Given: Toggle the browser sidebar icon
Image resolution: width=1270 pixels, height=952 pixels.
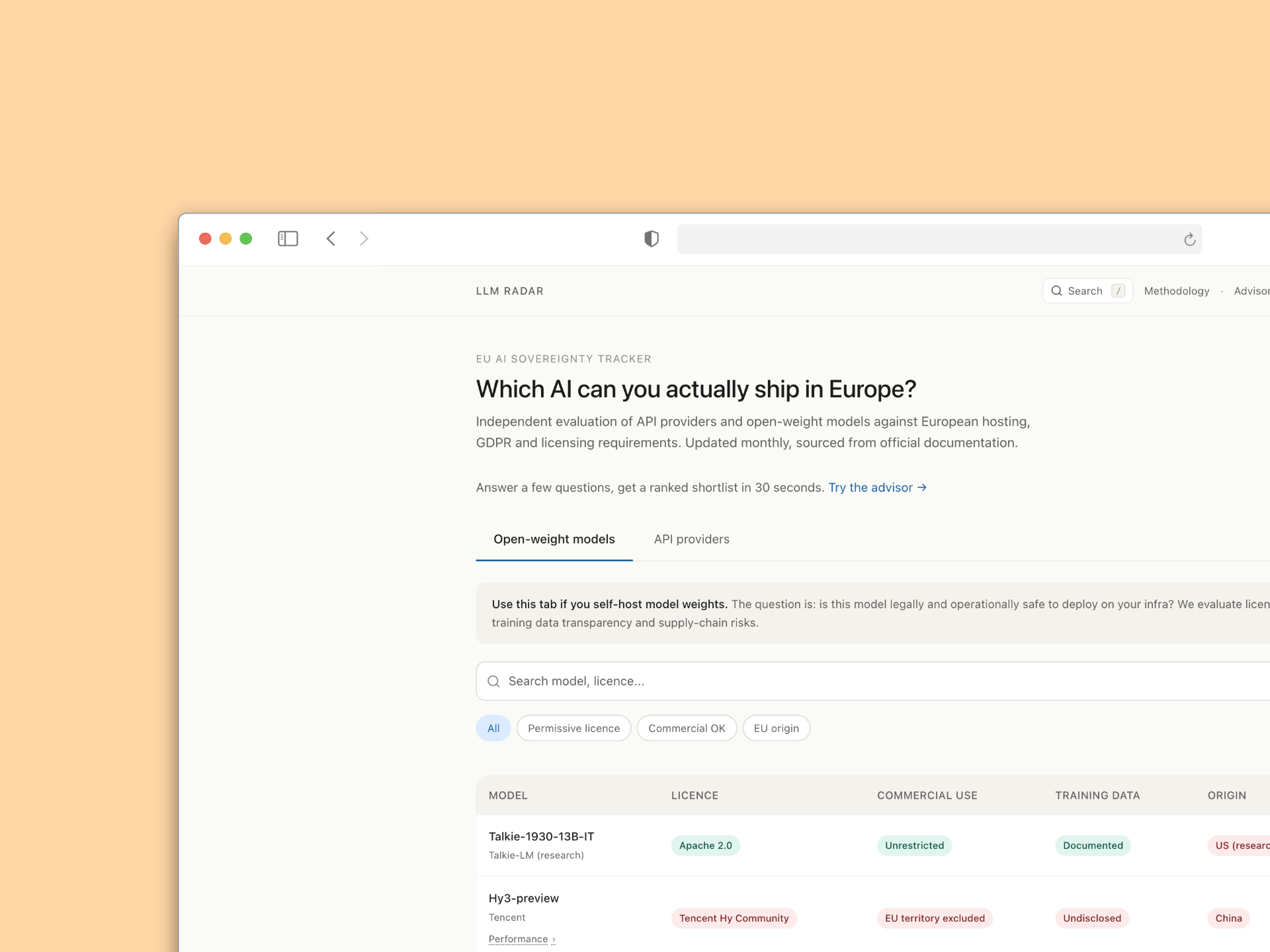Looking at the screenshot, I should click(288, 239).
